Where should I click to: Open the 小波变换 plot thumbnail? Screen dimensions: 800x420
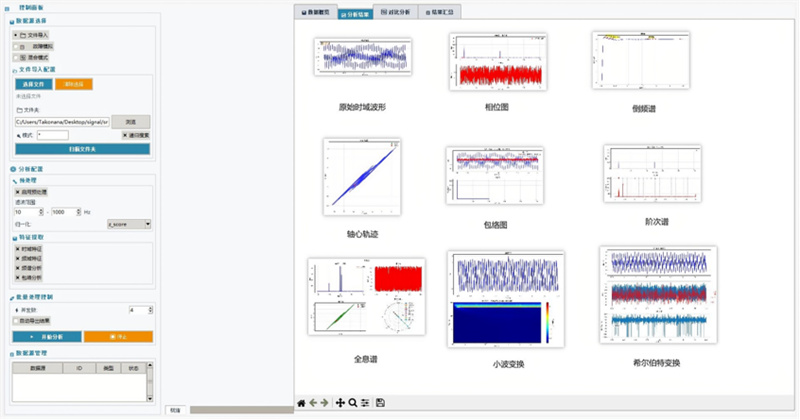click(x=508, y=299)
